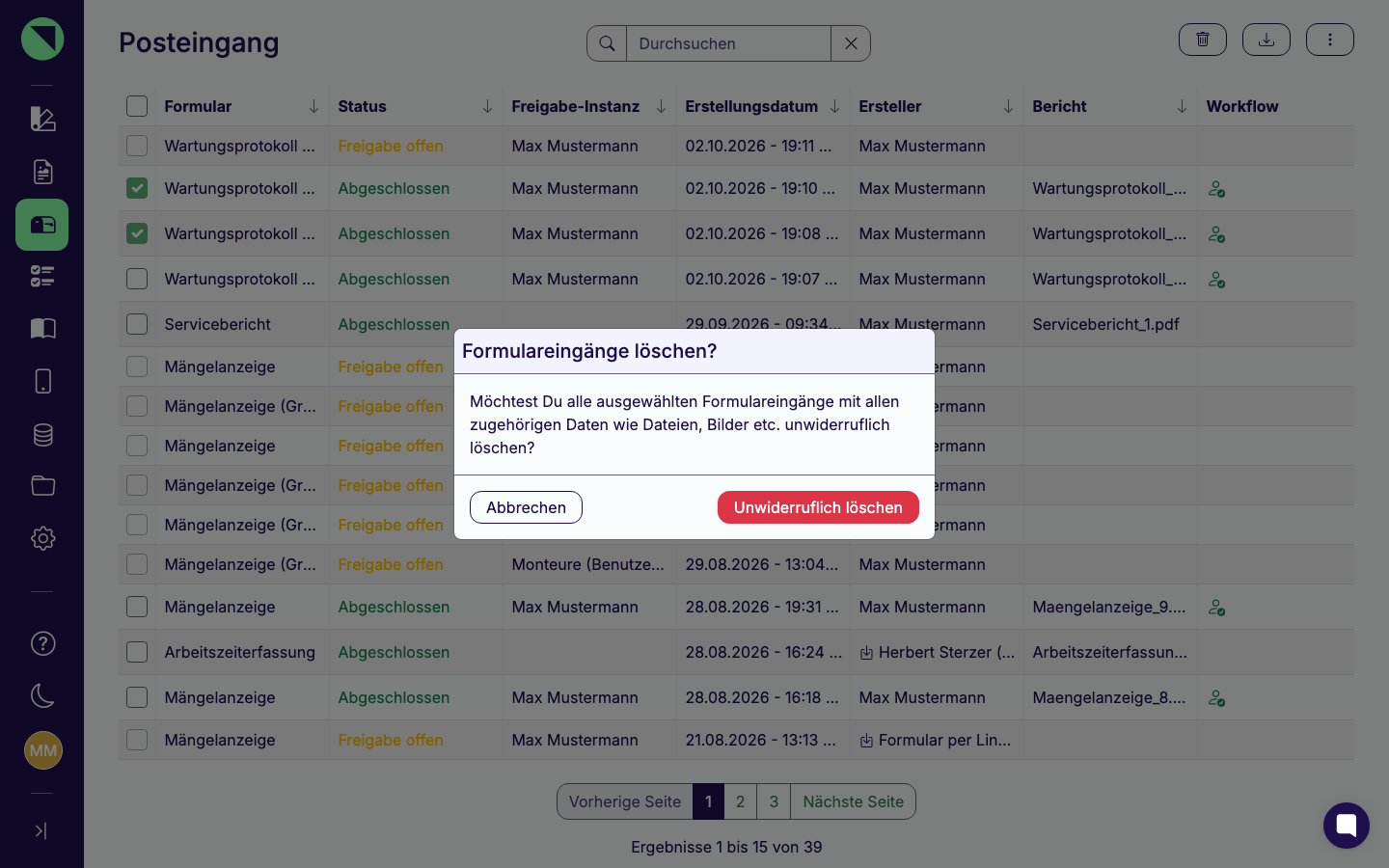Click the download icon in the toolbar
The width and height of the screenshot is (1389, 868).
click(x=1266, y=40)
